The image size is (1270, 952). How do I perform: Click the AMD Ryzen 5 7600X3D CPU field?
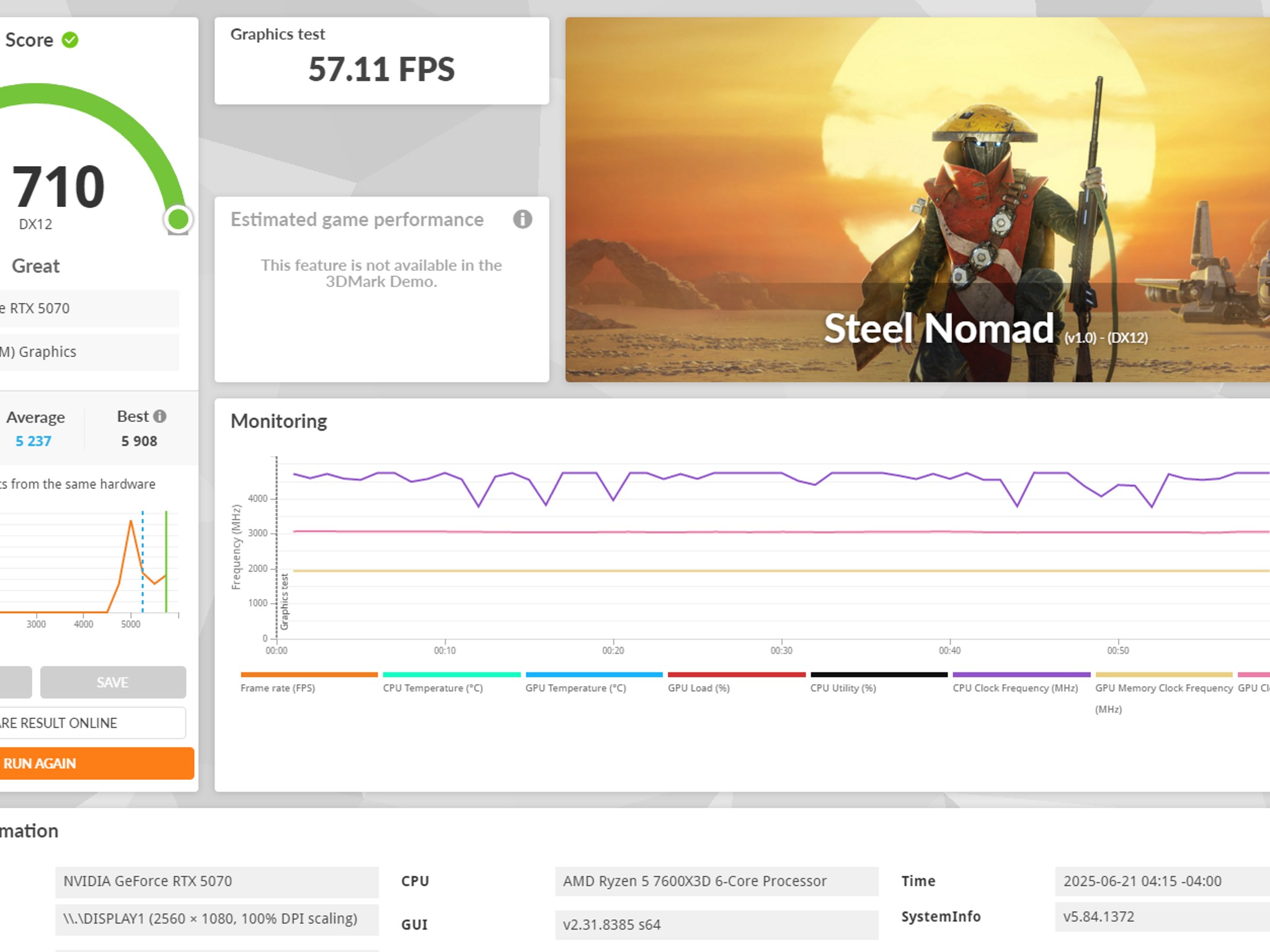[716, 881]
